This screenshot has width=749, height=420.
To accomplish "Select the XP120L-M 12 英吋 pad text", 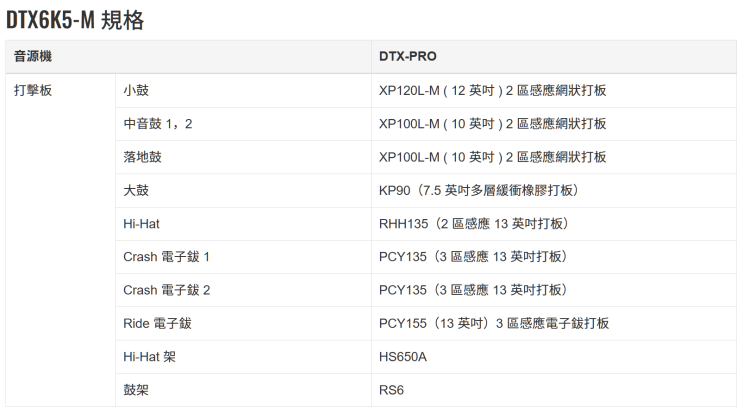I will tap(492, 90).
